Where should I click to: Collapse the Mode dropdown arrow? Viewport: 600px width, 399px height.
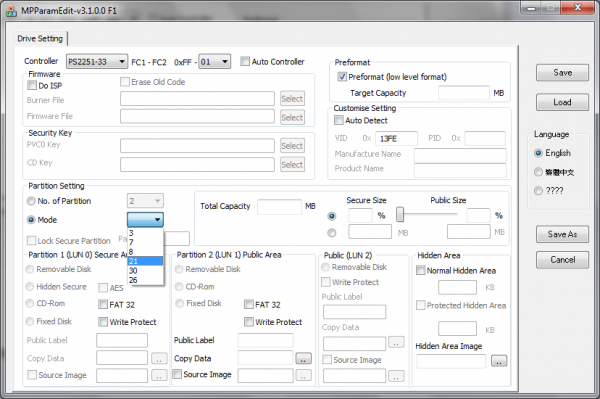tap(157, 220)
